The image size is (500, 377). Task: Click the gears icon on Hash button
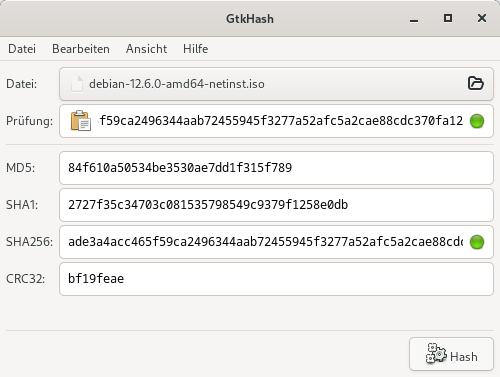coord(436,353)
